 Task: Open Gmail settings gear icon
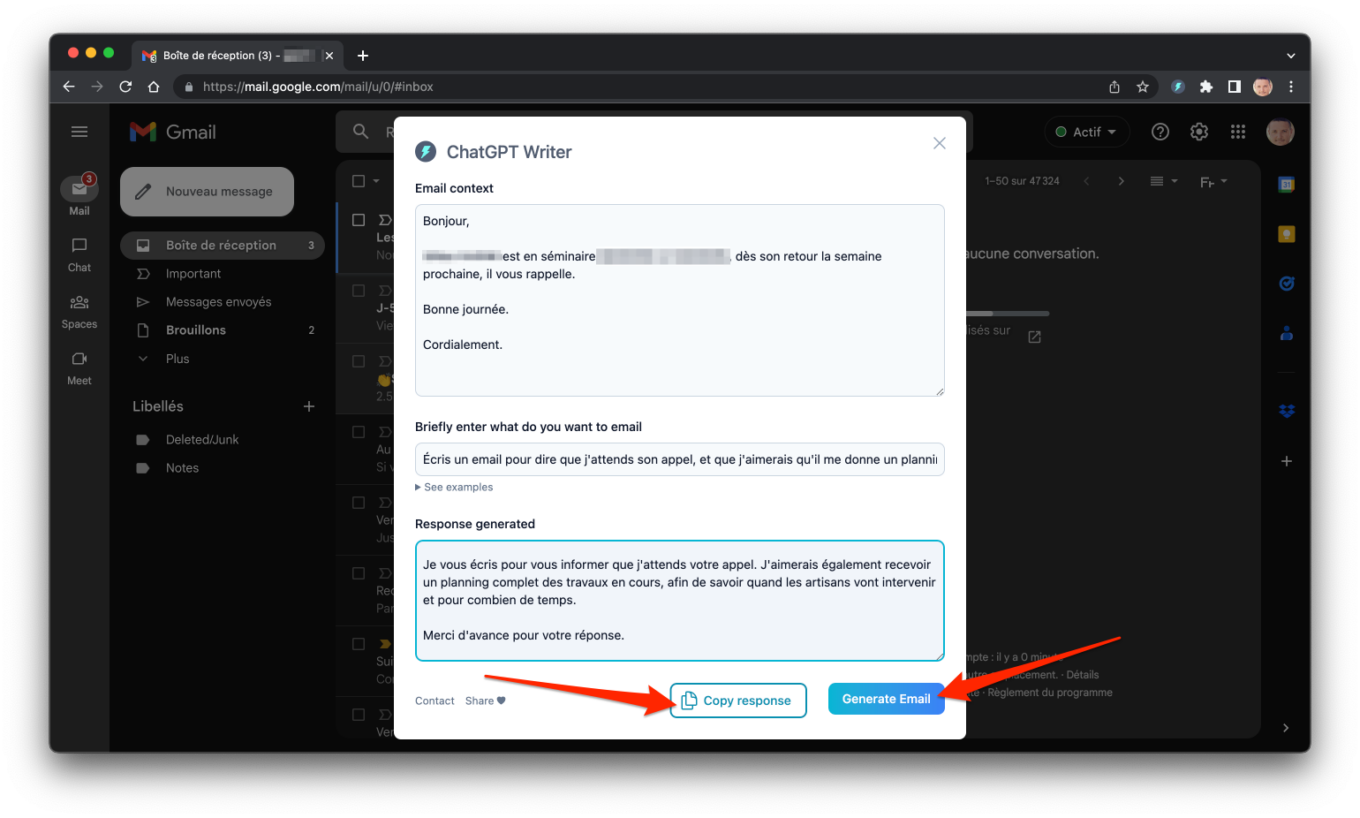[1199, 132]
